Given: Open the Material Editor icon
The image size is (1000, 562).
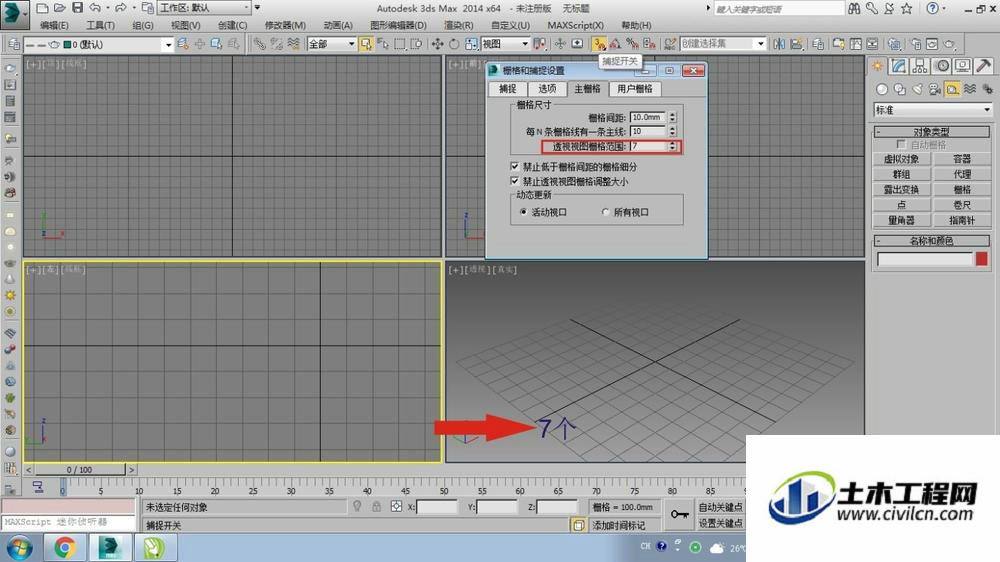Looking at the screenshot, I should (x=895, y=44).
